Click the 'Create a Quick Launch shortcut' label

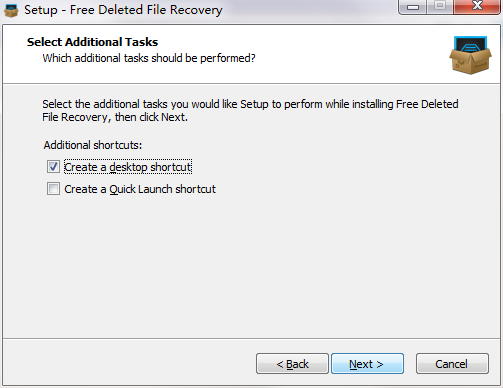coord(140,189)
